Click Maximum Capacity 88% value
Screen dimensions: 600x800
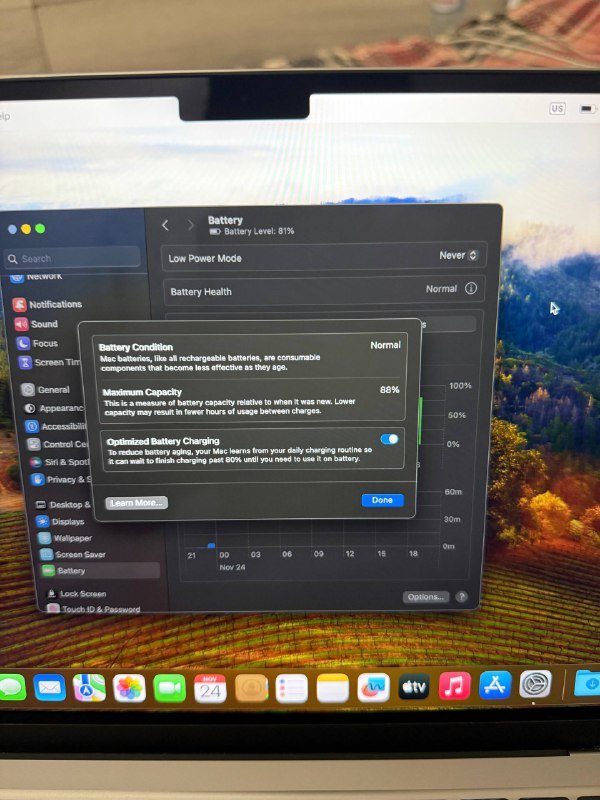(390, 390)
